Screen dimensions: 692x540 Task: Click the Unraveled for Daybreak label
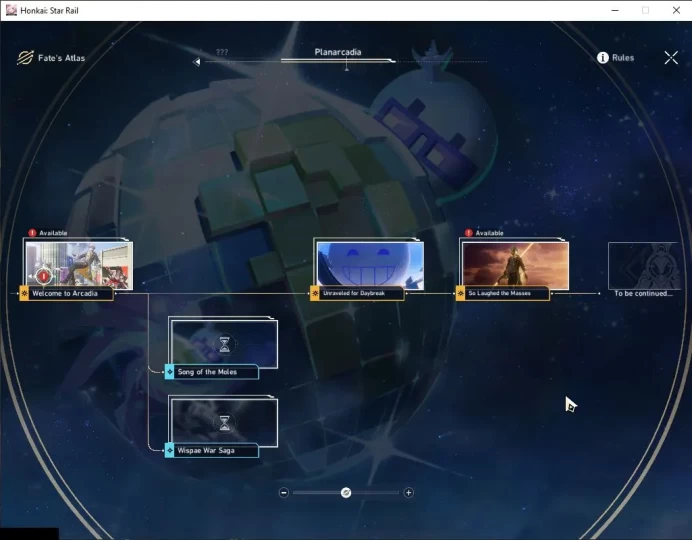(354, 293)
